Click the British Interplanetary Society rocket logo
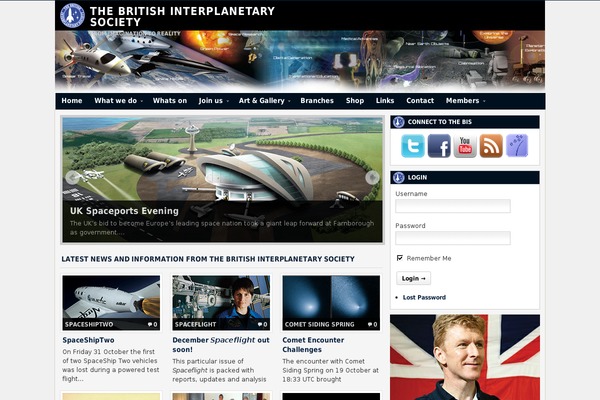 pyautogui.click(x=72, y=15)
